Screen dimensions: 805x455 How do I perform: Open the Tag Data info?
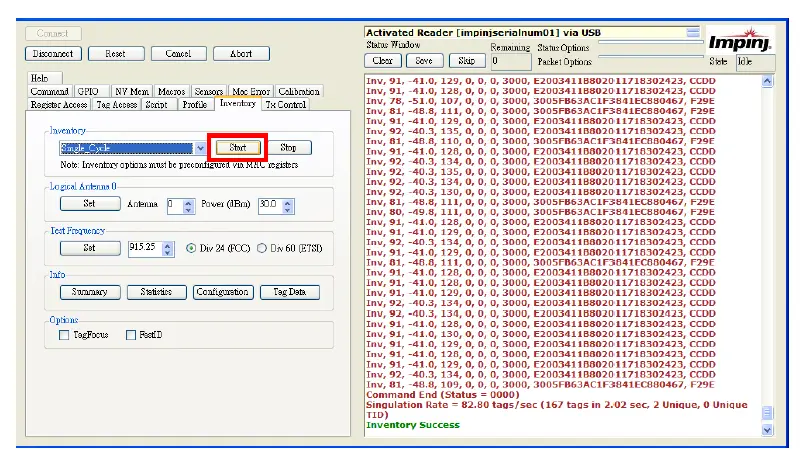[x=289, y=293]
